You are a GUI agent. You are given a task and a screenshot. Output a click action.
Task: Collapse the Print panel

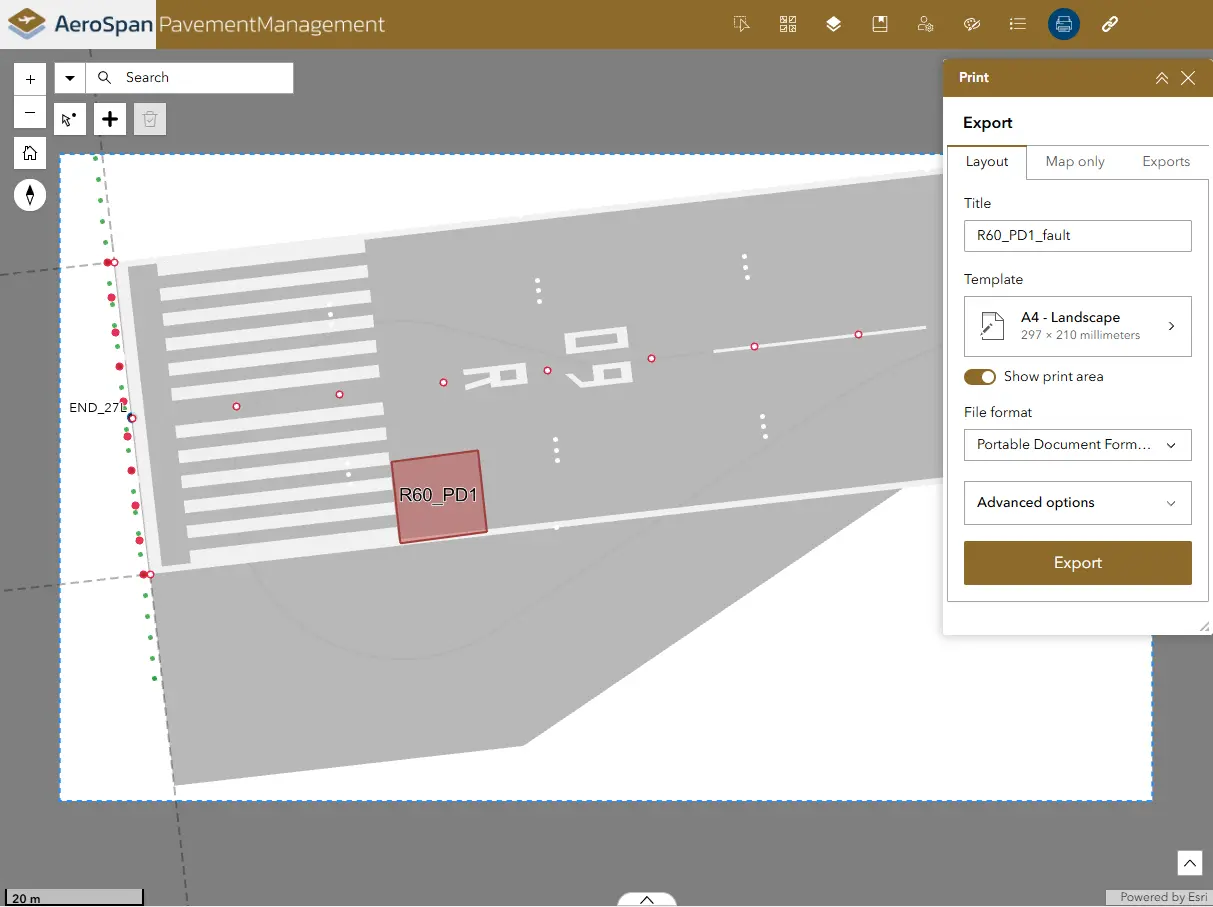[x=1161, y=78]
